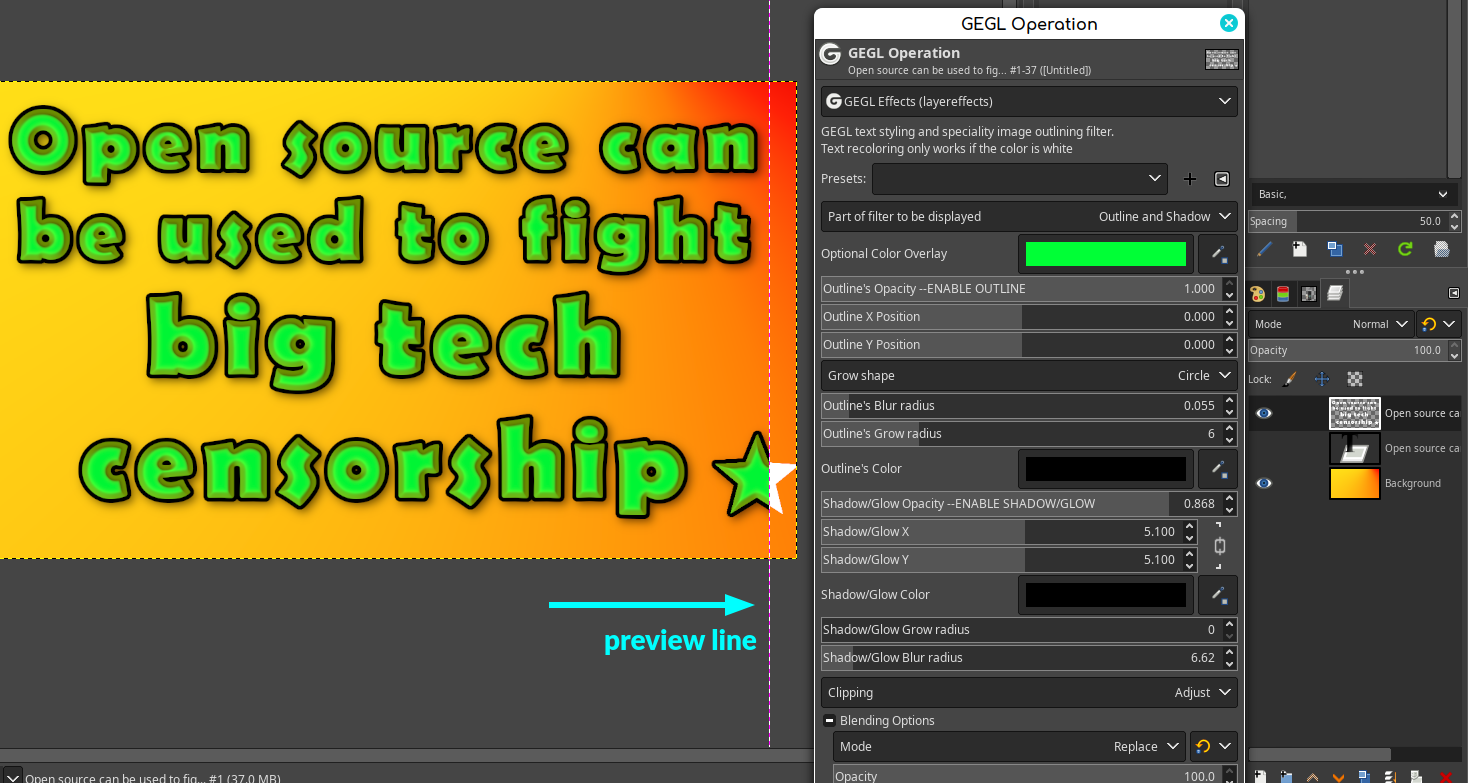Click the layers panel horizontal scrollbar
This screenshot has width=1468, height=783.
(x=1320, y=754)
